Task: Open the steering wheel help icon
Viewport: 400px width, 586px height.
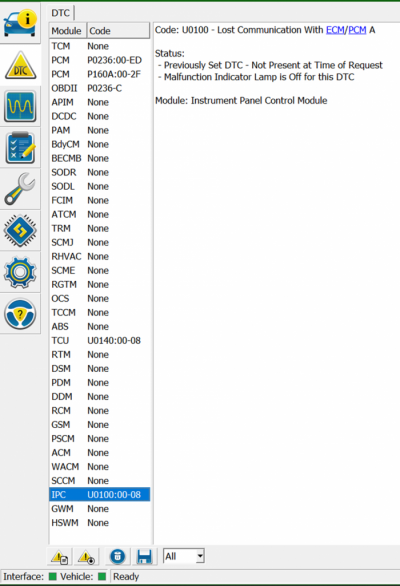Action: (20, 314)
